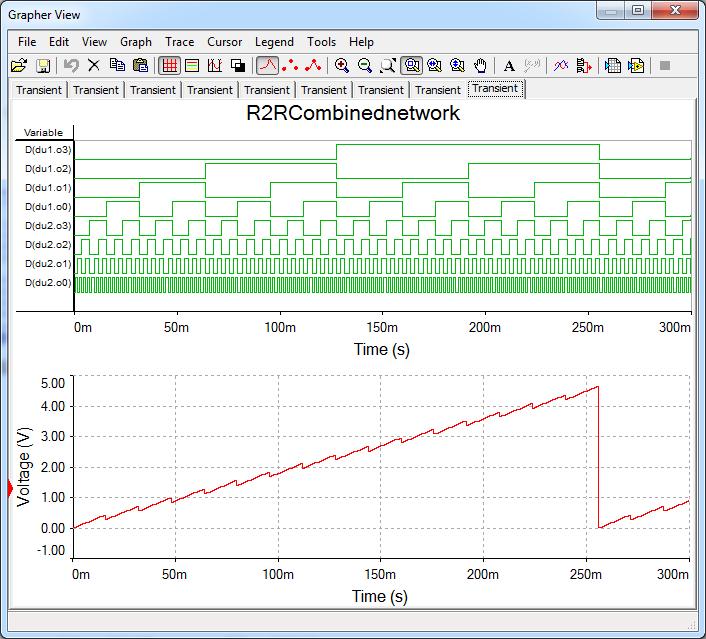
Task: Open a saved graph file
Action: [19, 66]
